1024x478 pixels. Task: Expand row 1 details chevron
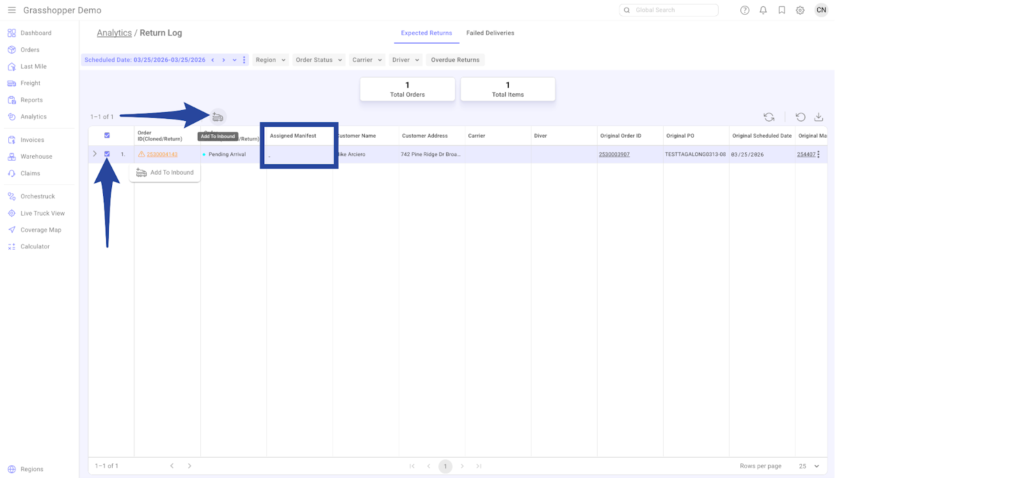[x=94, y=154]
